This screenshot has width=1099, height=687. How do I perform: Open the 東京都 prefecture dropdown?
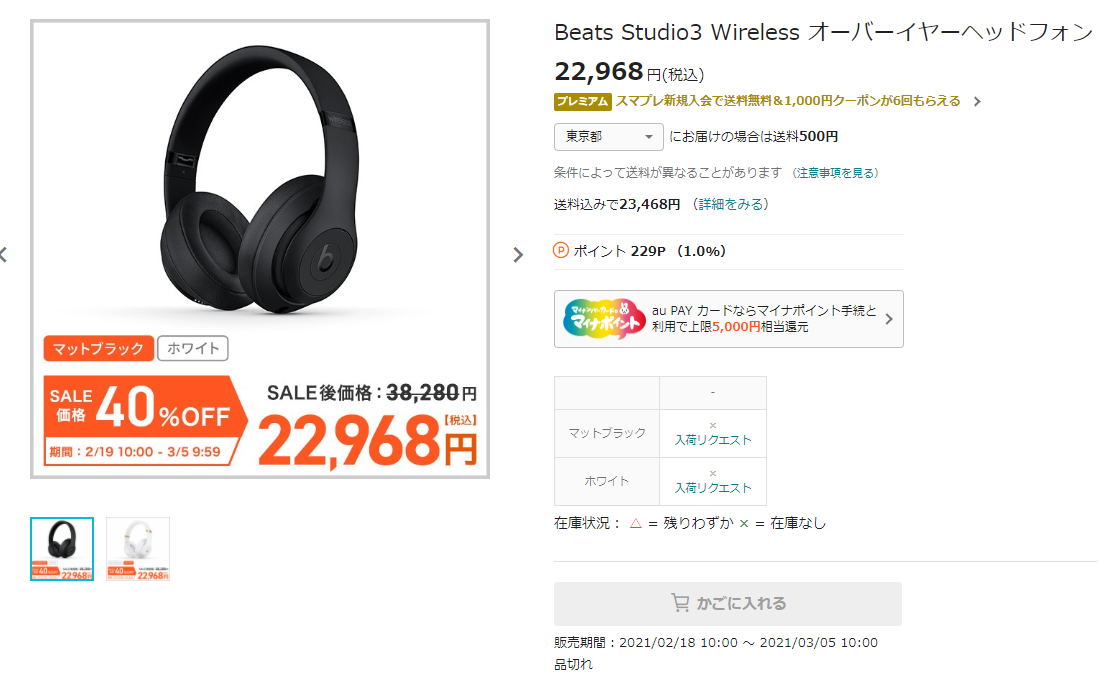[x=608, y=137]
